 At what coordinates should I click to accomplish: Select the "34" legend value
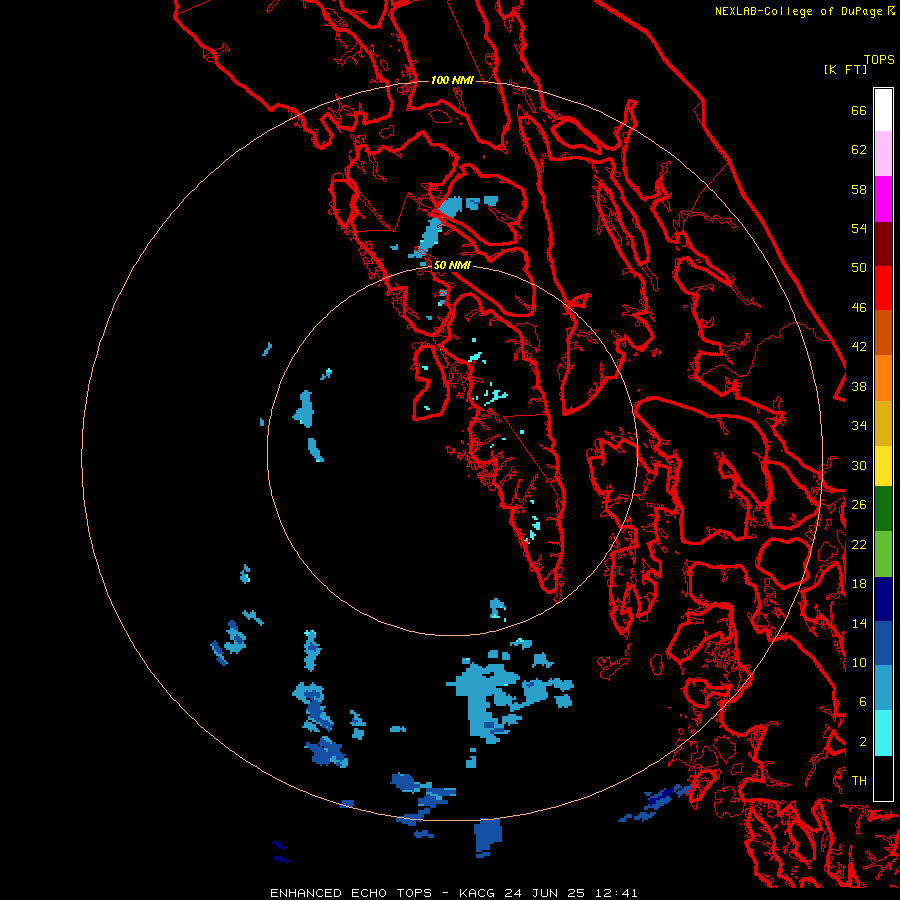tap(859, 426)
